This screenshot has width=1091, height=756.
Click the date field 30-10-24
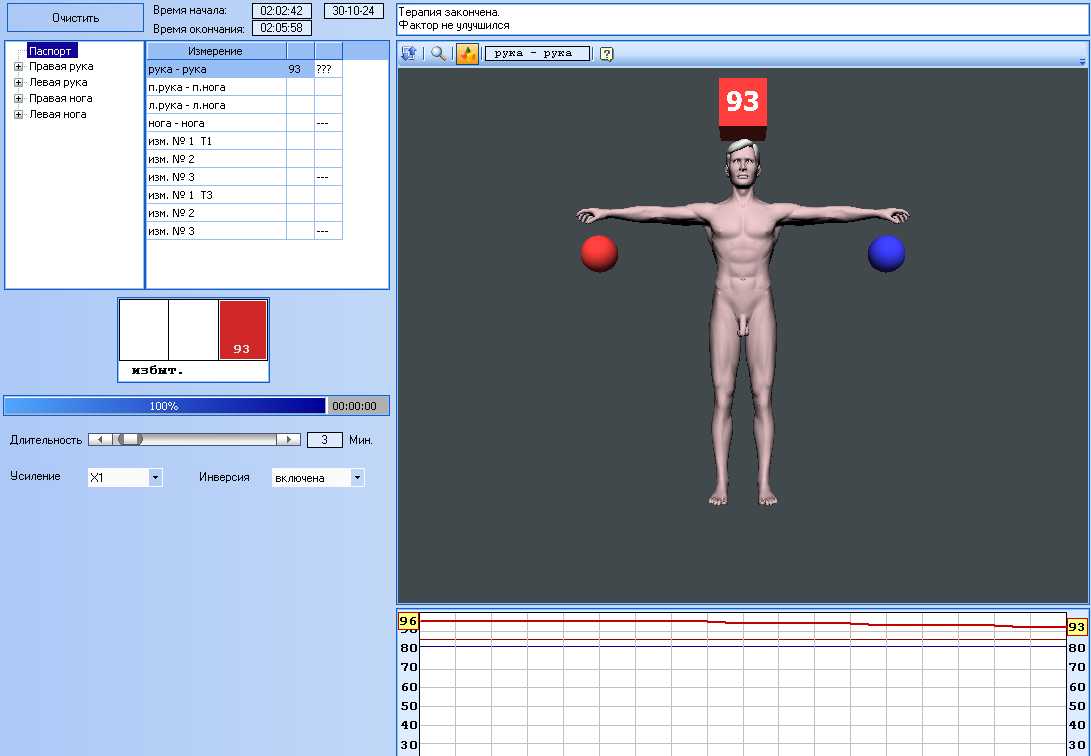click(354, 11)
